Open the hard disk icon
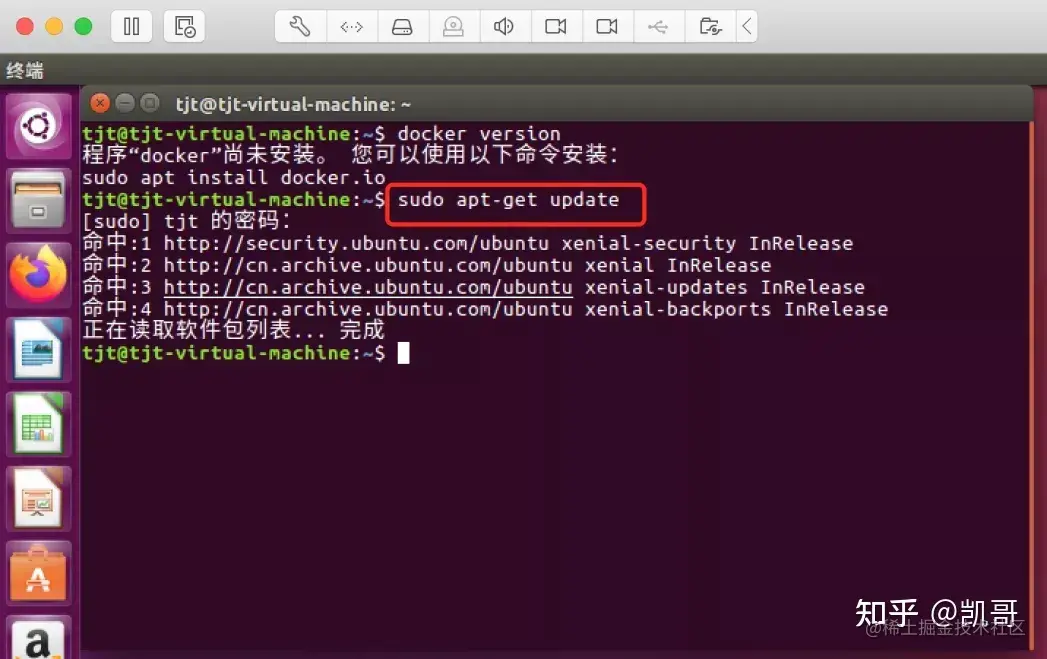The image size is (1047, 659). click(x=402, y=27)
